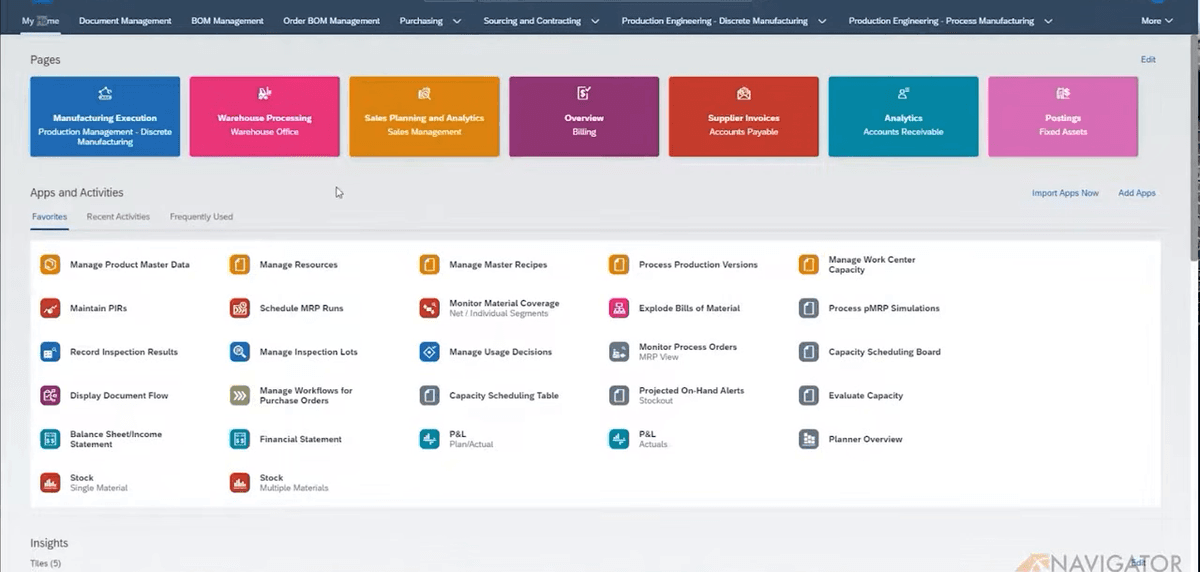Click the vertical page scrollbar
This screenshot has height=572, width=1200.
click(1194, 150)
